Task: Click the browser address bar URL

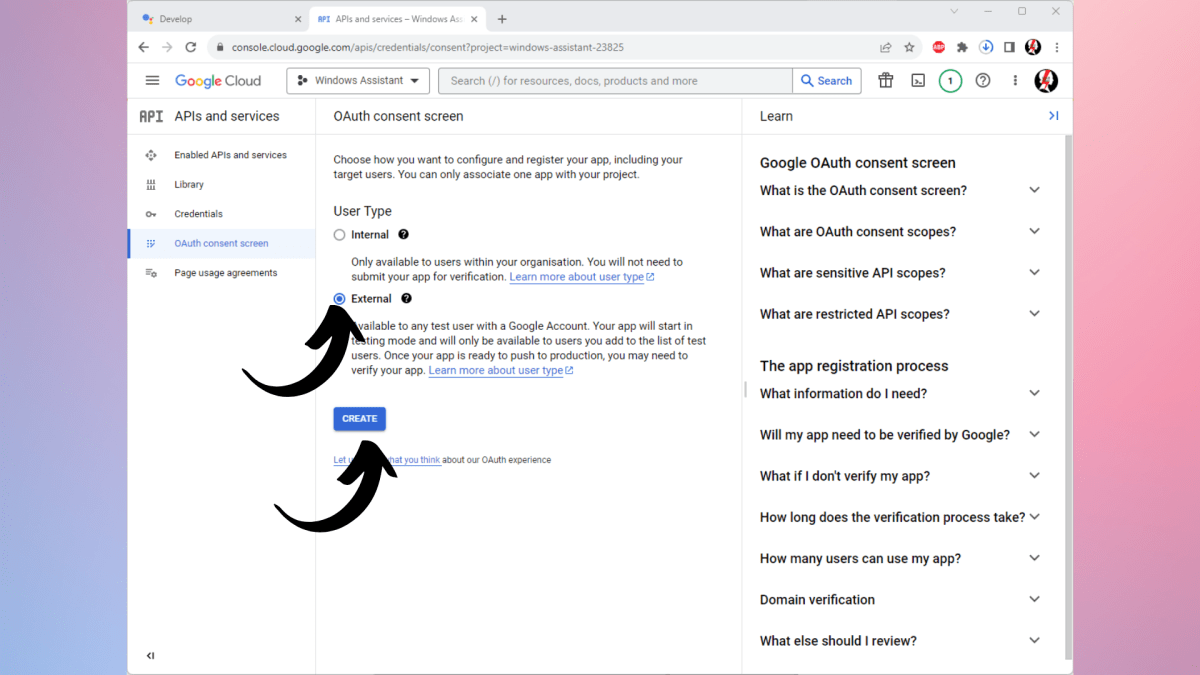Action: pyautogui.click(x=428, y=47)
